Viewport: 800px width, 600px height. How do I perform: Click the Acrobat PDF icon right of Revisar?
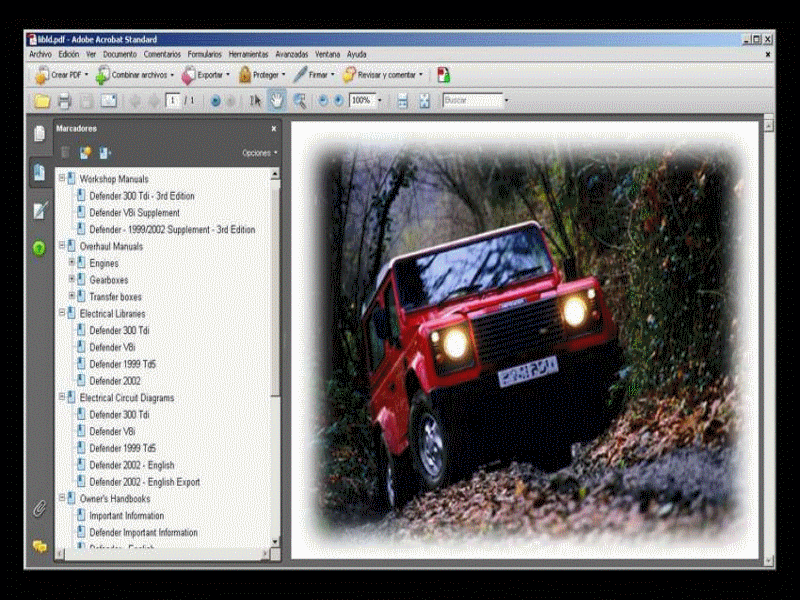pos(443,74)
